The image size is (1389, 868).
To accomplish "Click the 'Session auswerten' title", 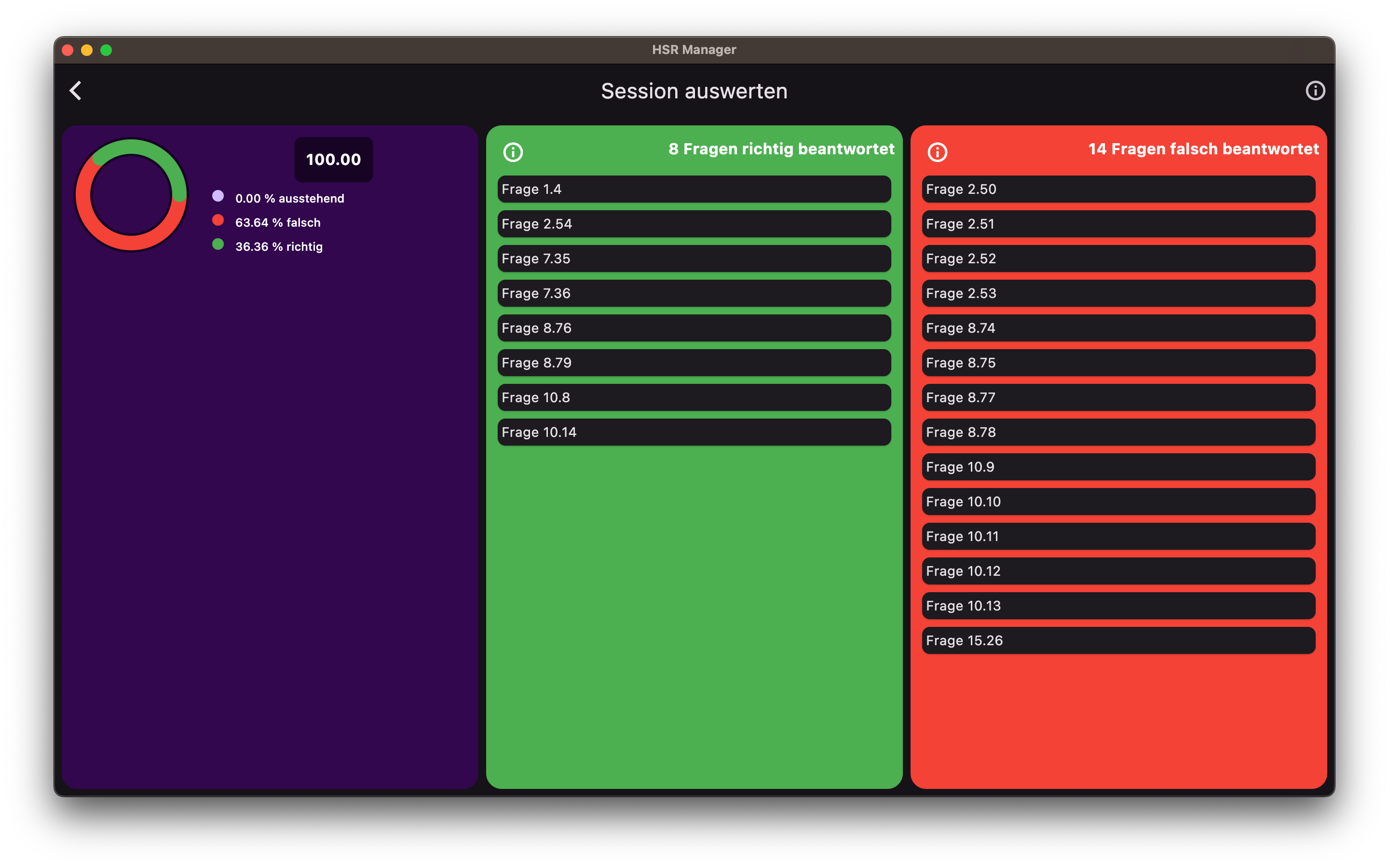I will pos(694,91).
